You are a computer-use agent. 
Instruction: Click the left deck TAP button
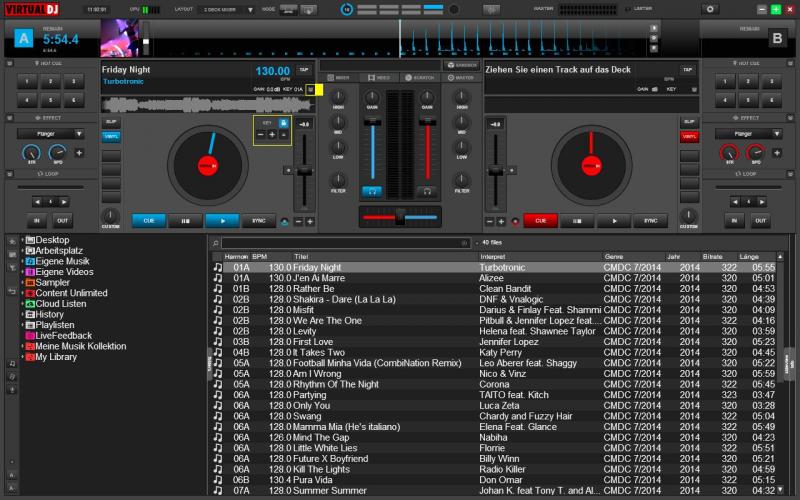[x=303, y=70]
